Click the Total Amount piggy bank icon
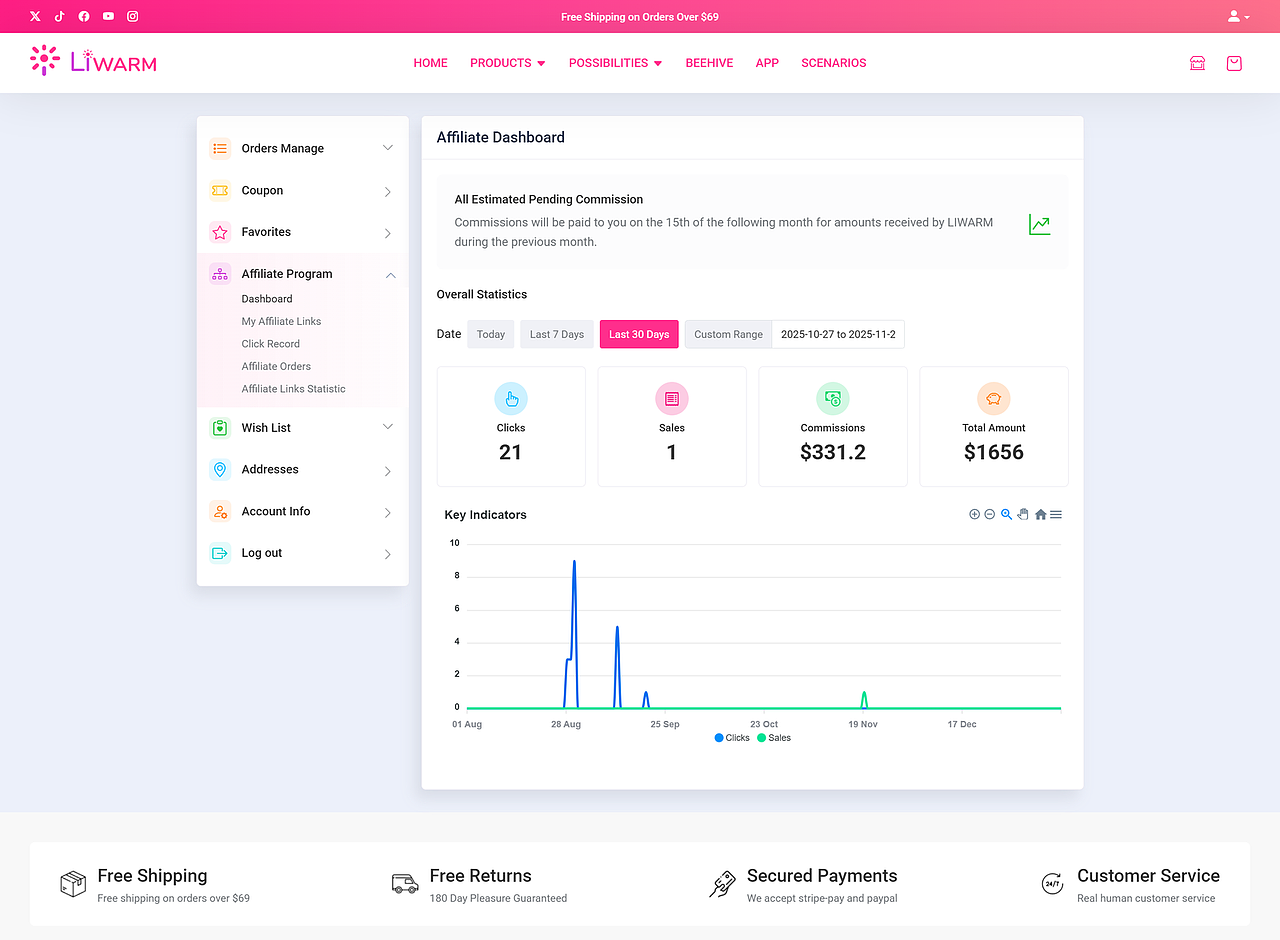Viewport: 1280px width, 940px height. pyautogui.click(x=994, y=399)
